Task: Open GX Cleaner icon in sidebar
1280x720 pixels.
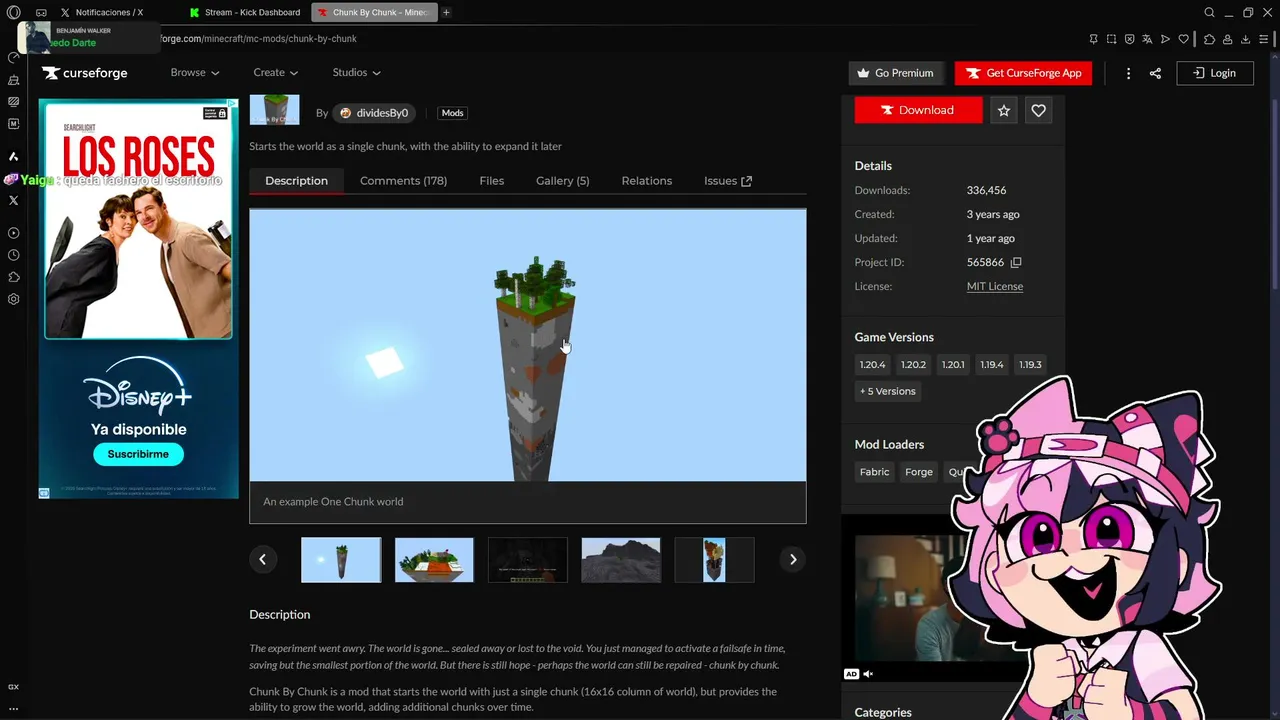Action: click(x=13, y=80)
